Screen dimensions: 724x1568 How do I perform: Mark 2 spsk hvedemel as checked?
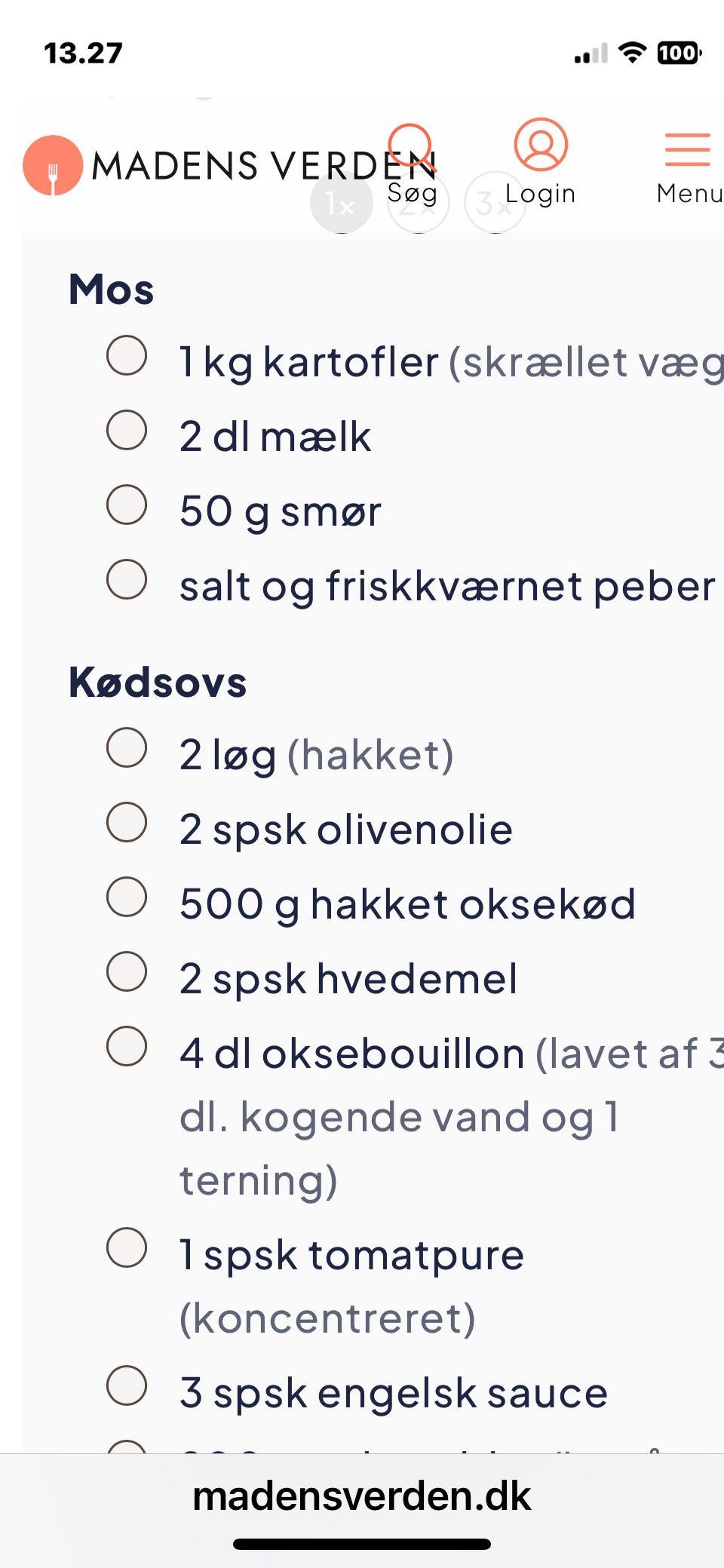click(x=127, y=972)
